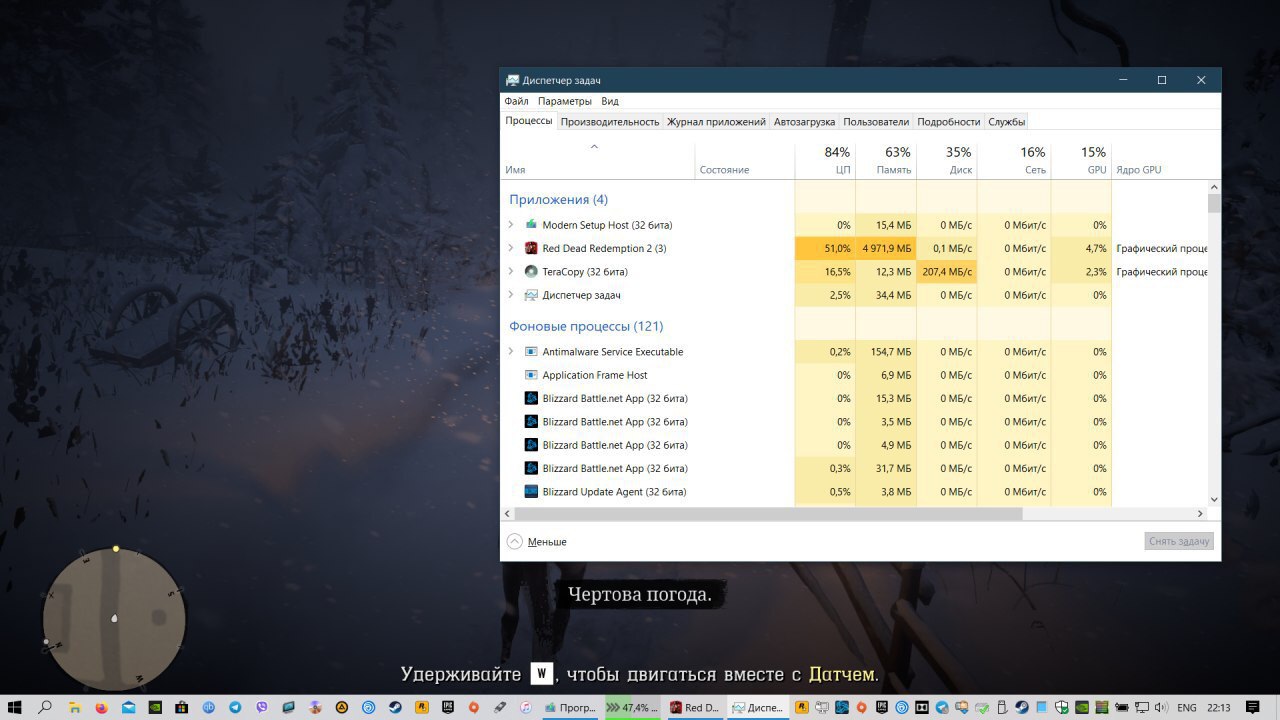Switch to the Производительность tab
The image size is (1280, 720).
[610, 121]
